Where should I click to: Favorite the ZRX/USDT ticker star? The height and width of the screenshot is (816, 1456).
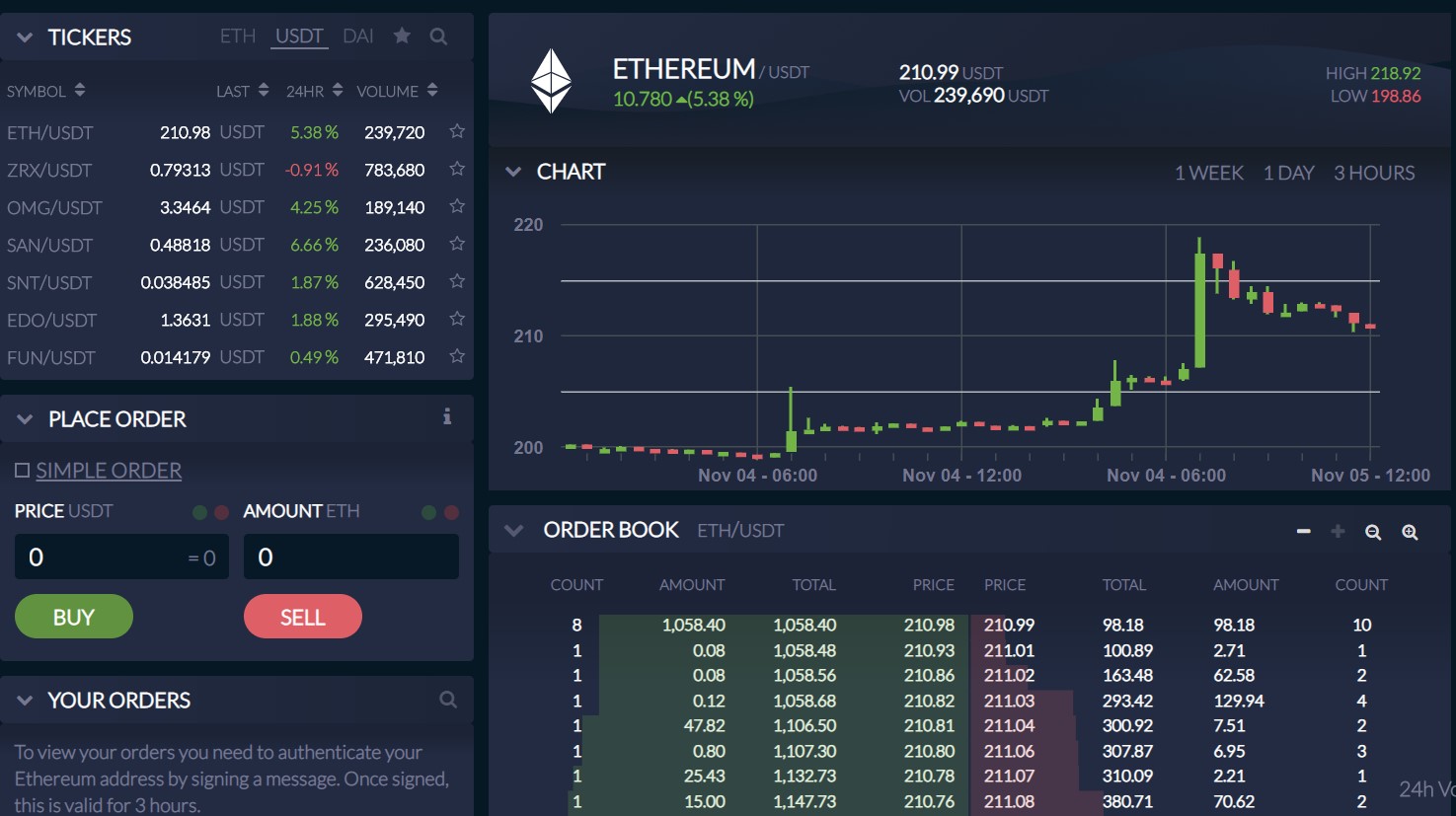(x=457, y=169)
